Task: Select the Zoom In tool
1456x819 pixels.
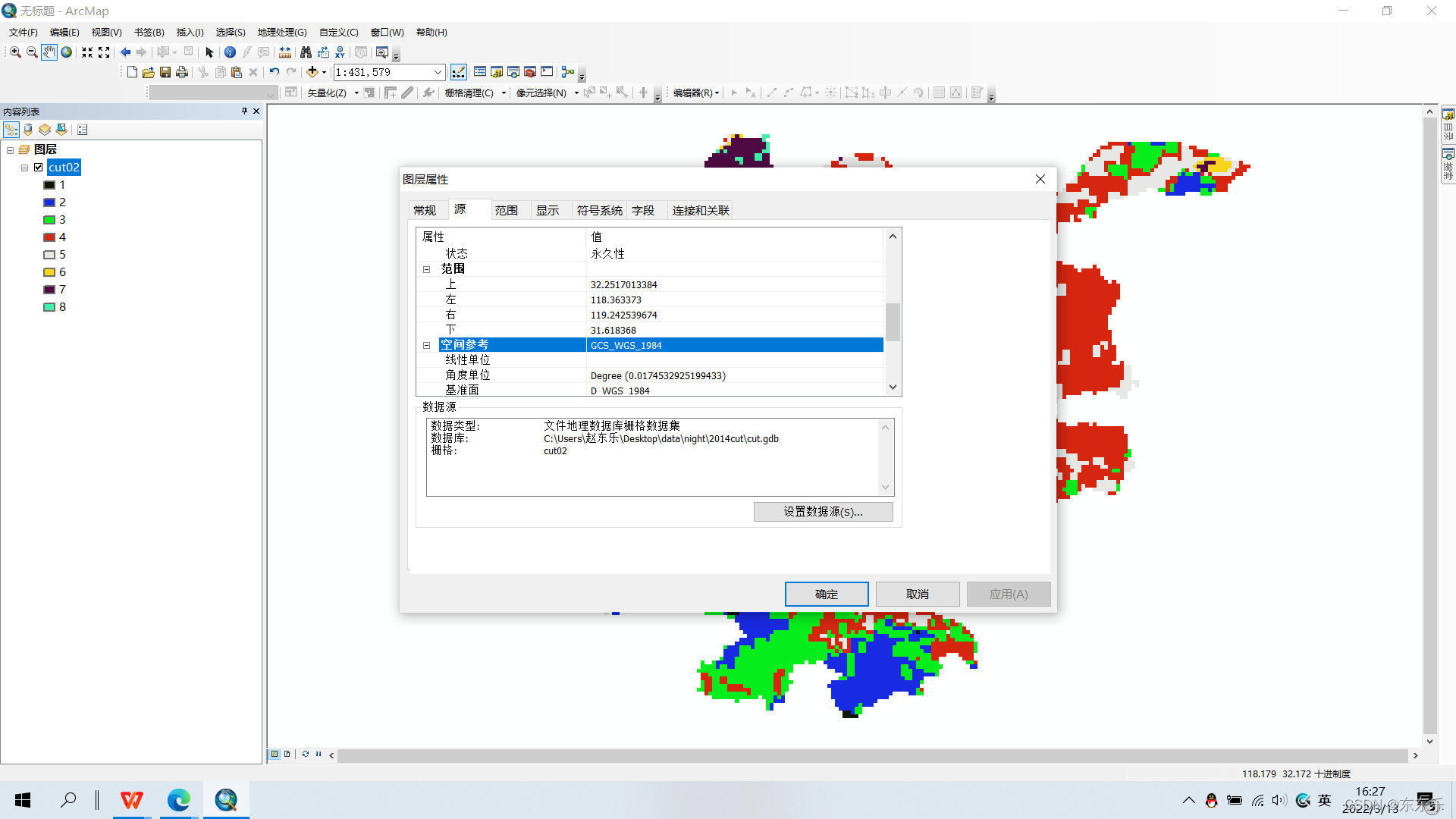Action: [x=15, y=52]
